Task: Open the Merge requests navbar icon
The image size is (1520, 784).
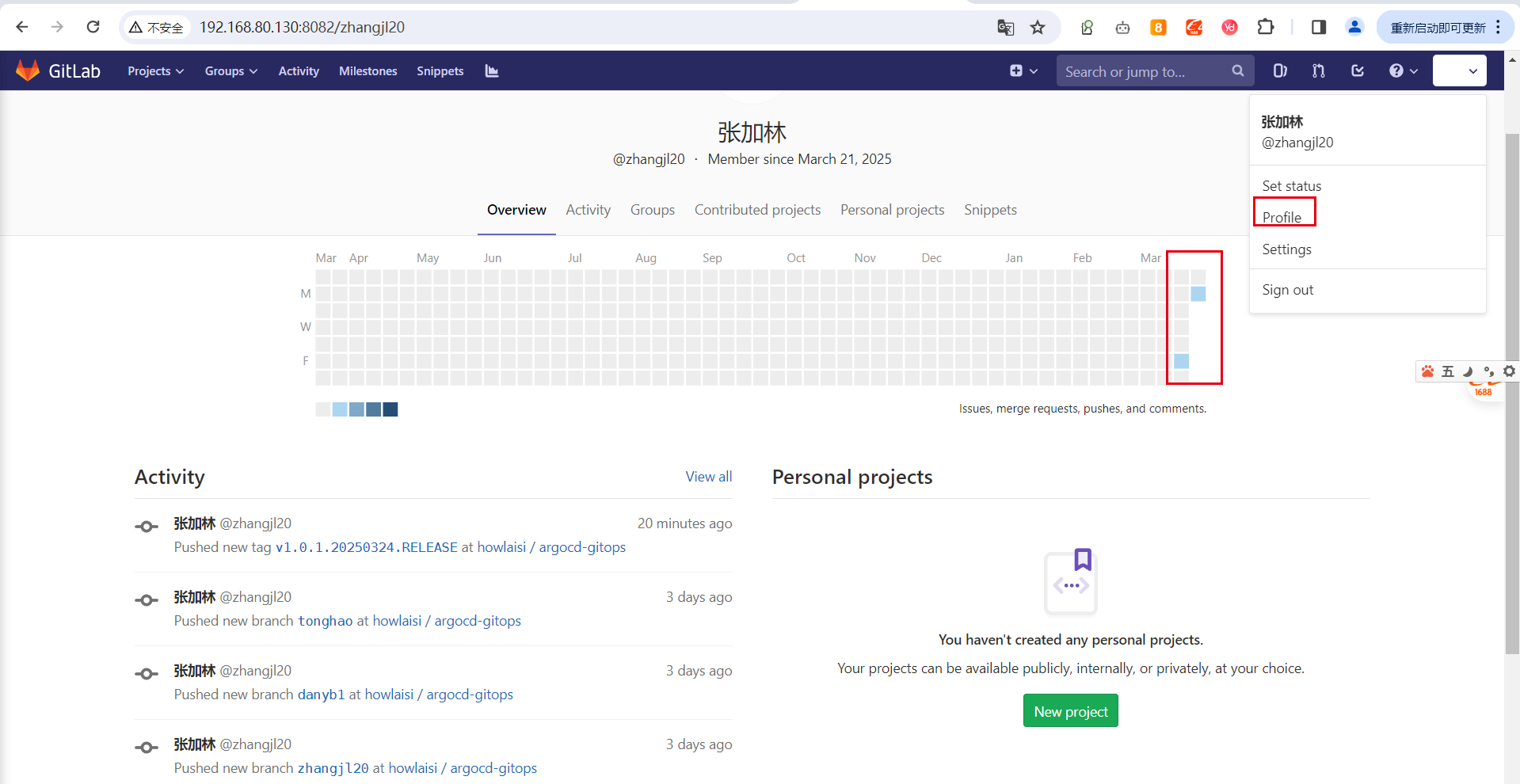Action: (1318, 71)
